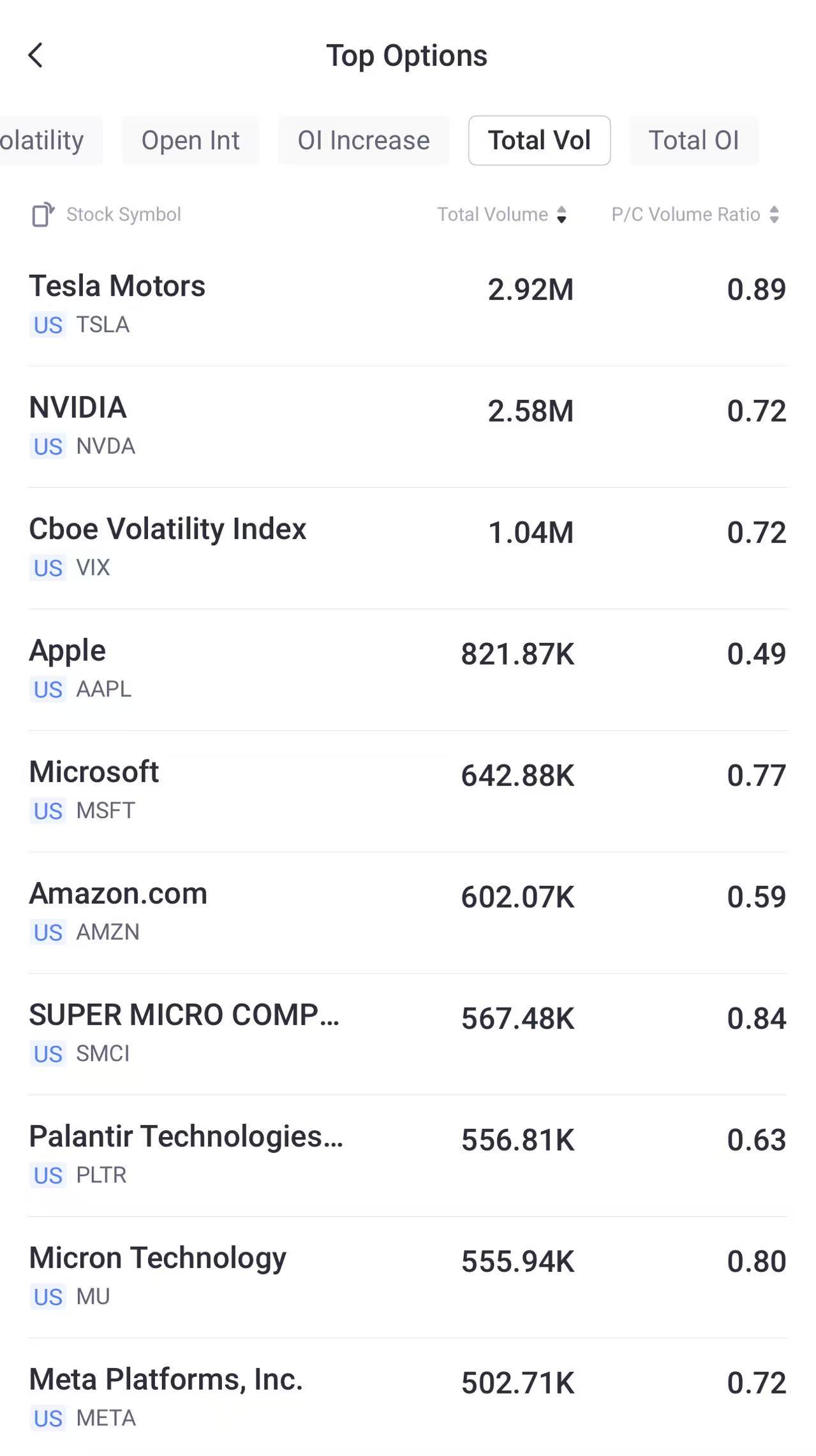
Task: Open the Tesla Motors row
Action: point(407,304)
